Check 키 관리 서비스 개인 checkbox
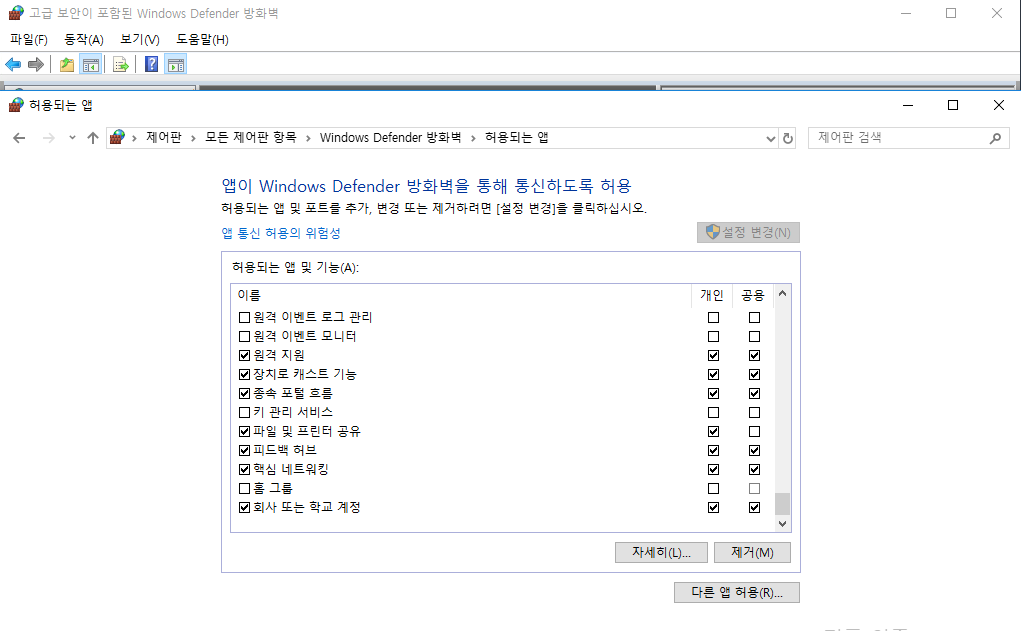Viewport: 1021px width, 631px height. point(714,412)
